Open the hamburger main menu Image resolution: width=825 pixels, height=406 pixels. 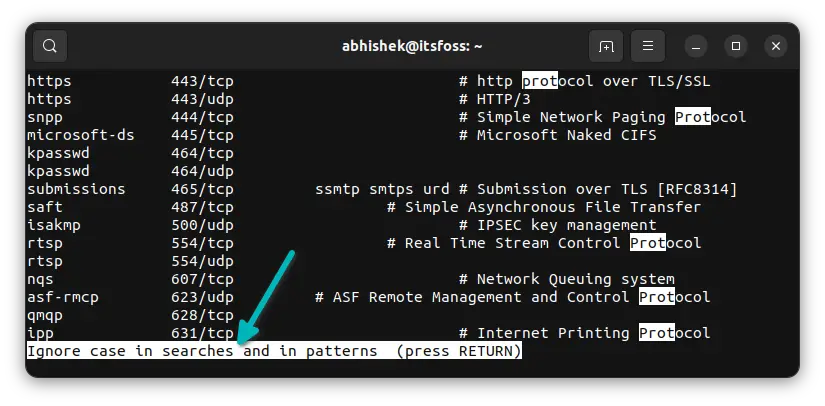tap(648, 46)
